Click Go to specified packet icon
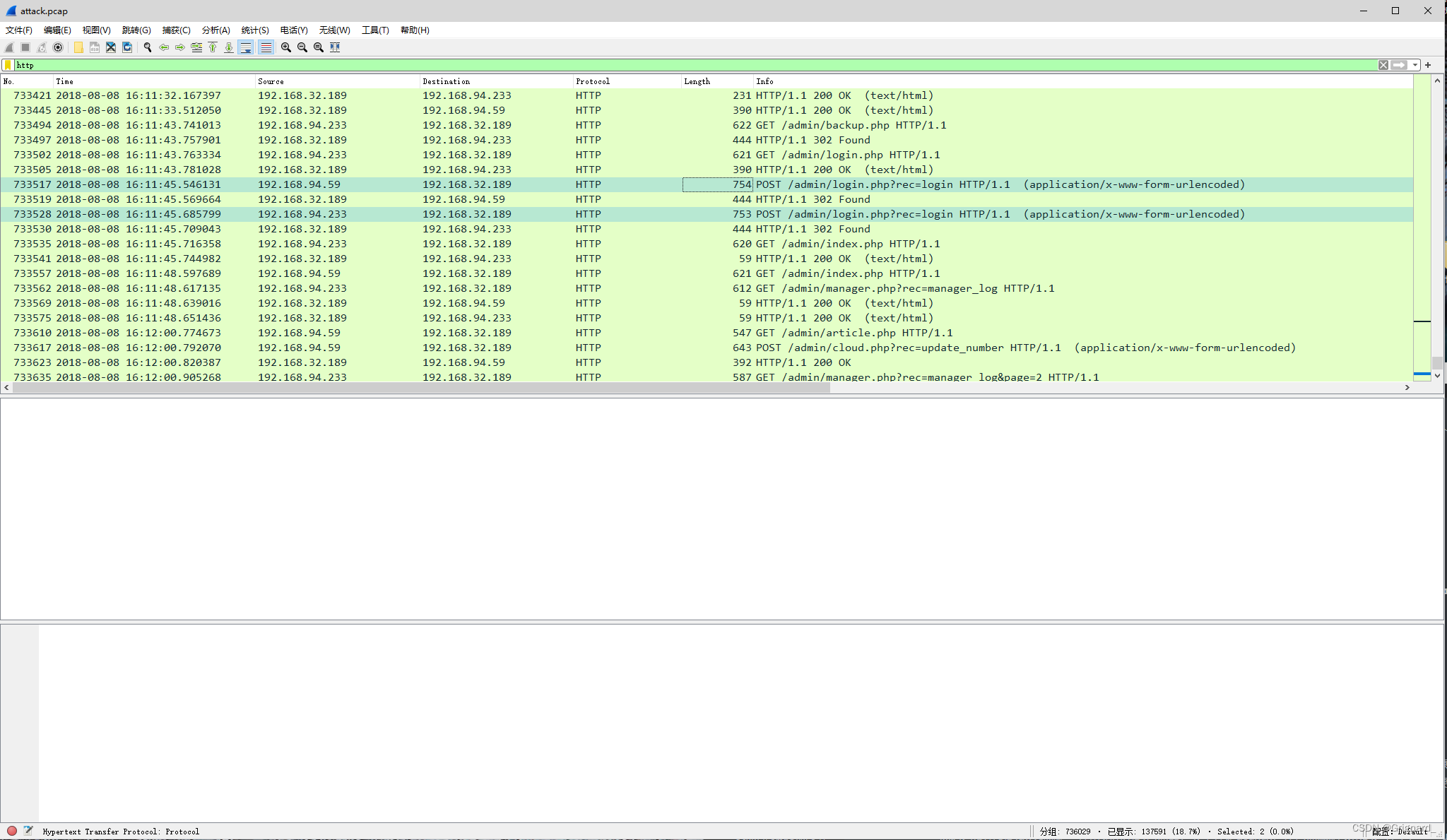Image resolution: width=1447 pixels, height=840 pixels. coord(196,47)
